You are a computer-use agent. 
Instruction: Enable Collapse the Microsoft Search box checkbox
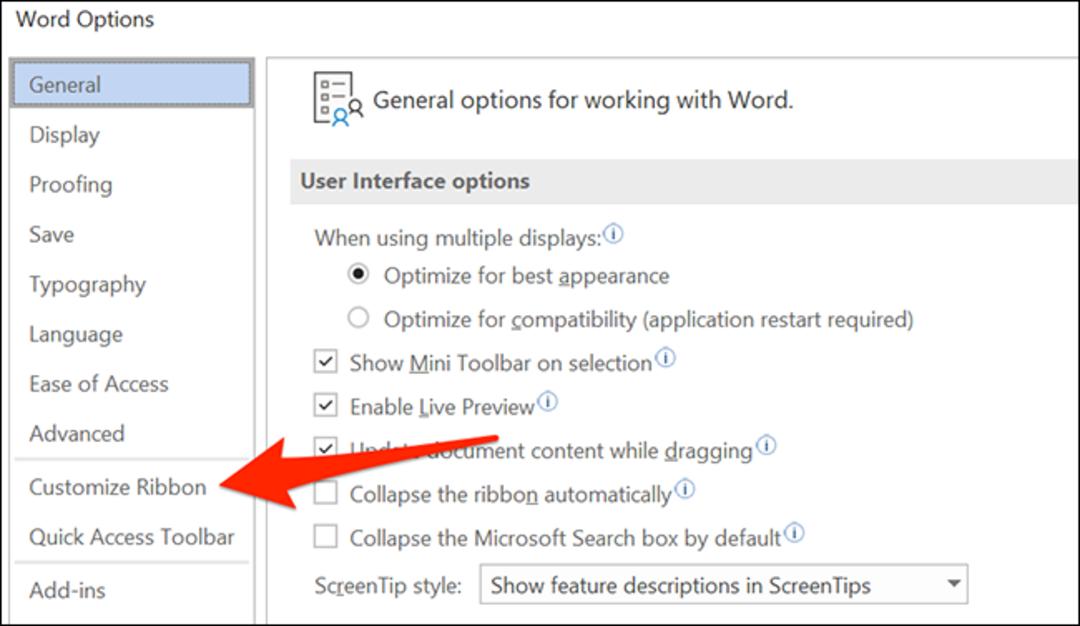(x=326, y=536)
